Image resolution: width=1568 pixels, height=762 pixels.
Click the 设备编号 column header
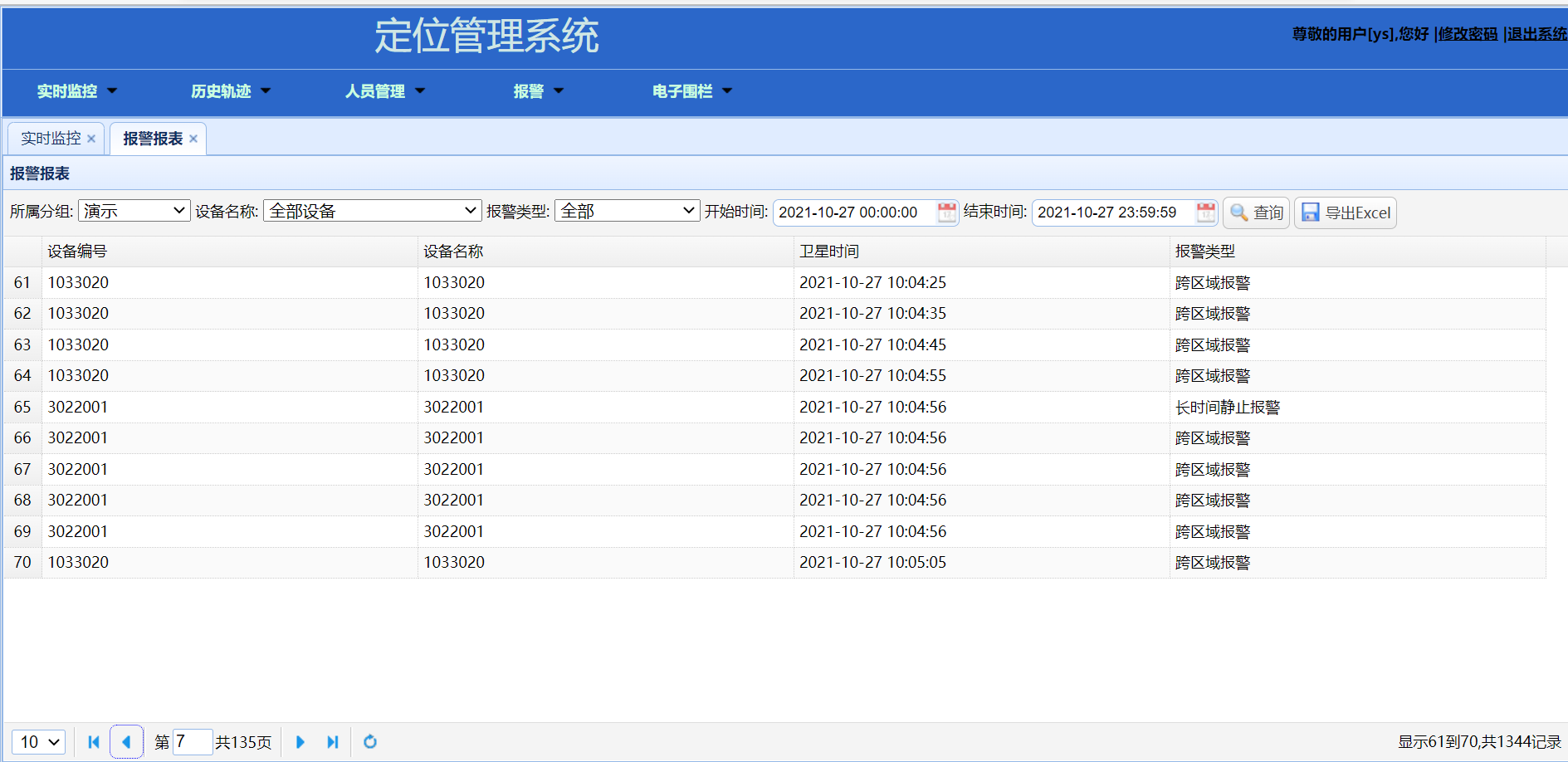(229, 252)
